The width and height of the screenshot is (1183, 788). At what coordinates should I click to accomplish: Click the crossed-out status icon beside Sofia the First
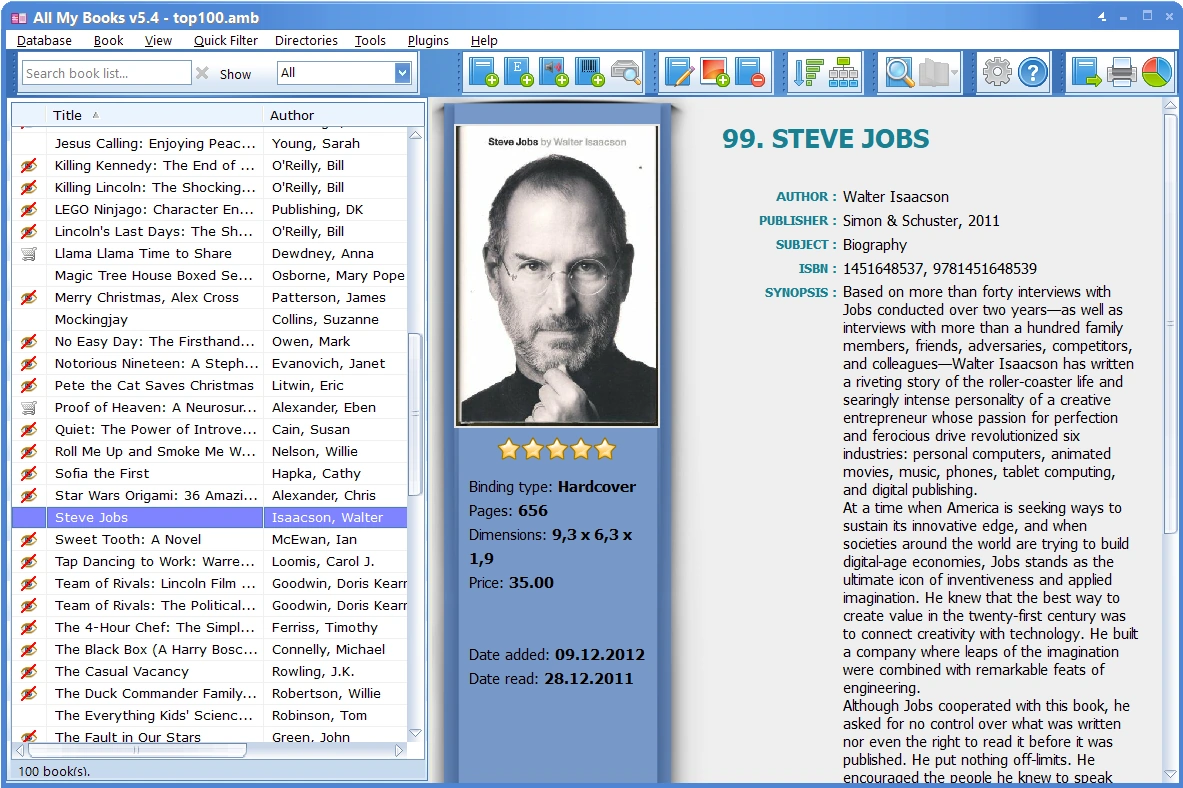[29, 473]
